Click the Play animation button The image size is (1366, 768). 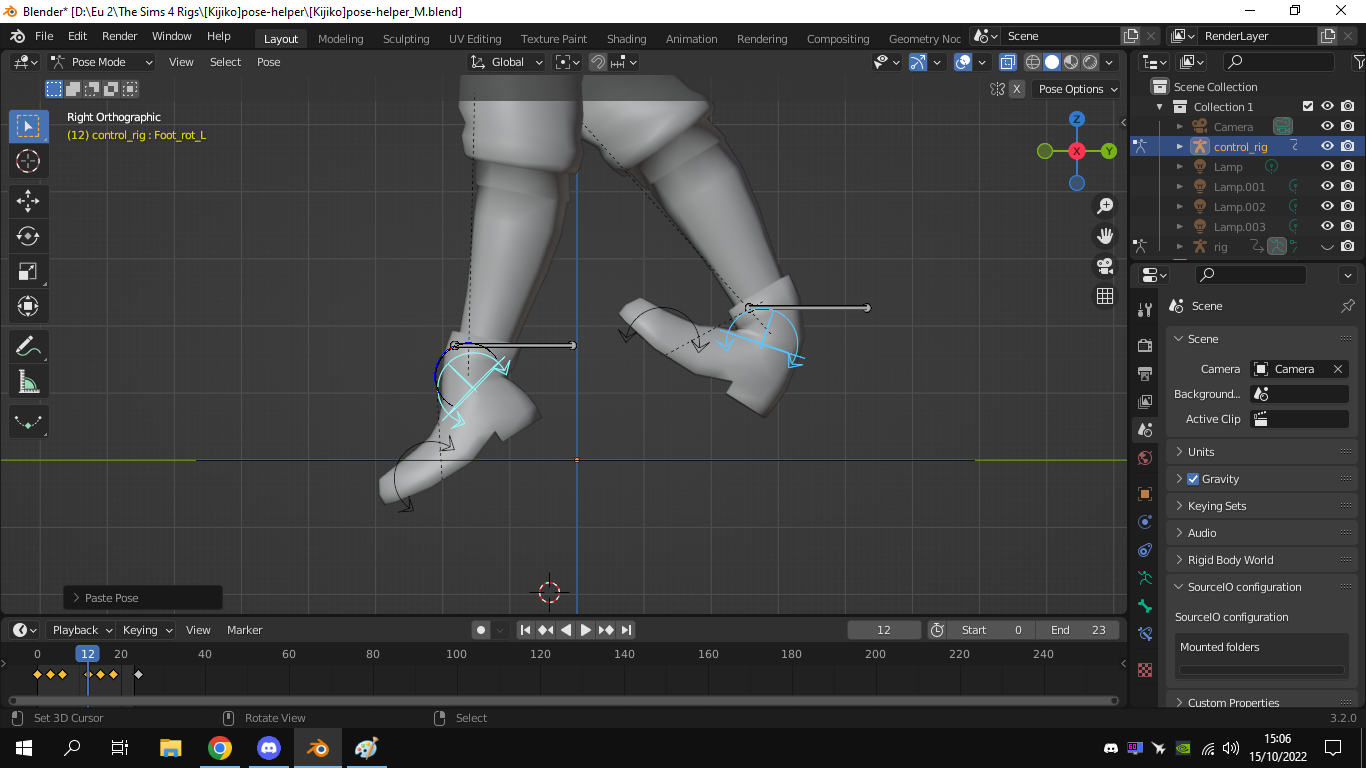click(x=586, y=630)
